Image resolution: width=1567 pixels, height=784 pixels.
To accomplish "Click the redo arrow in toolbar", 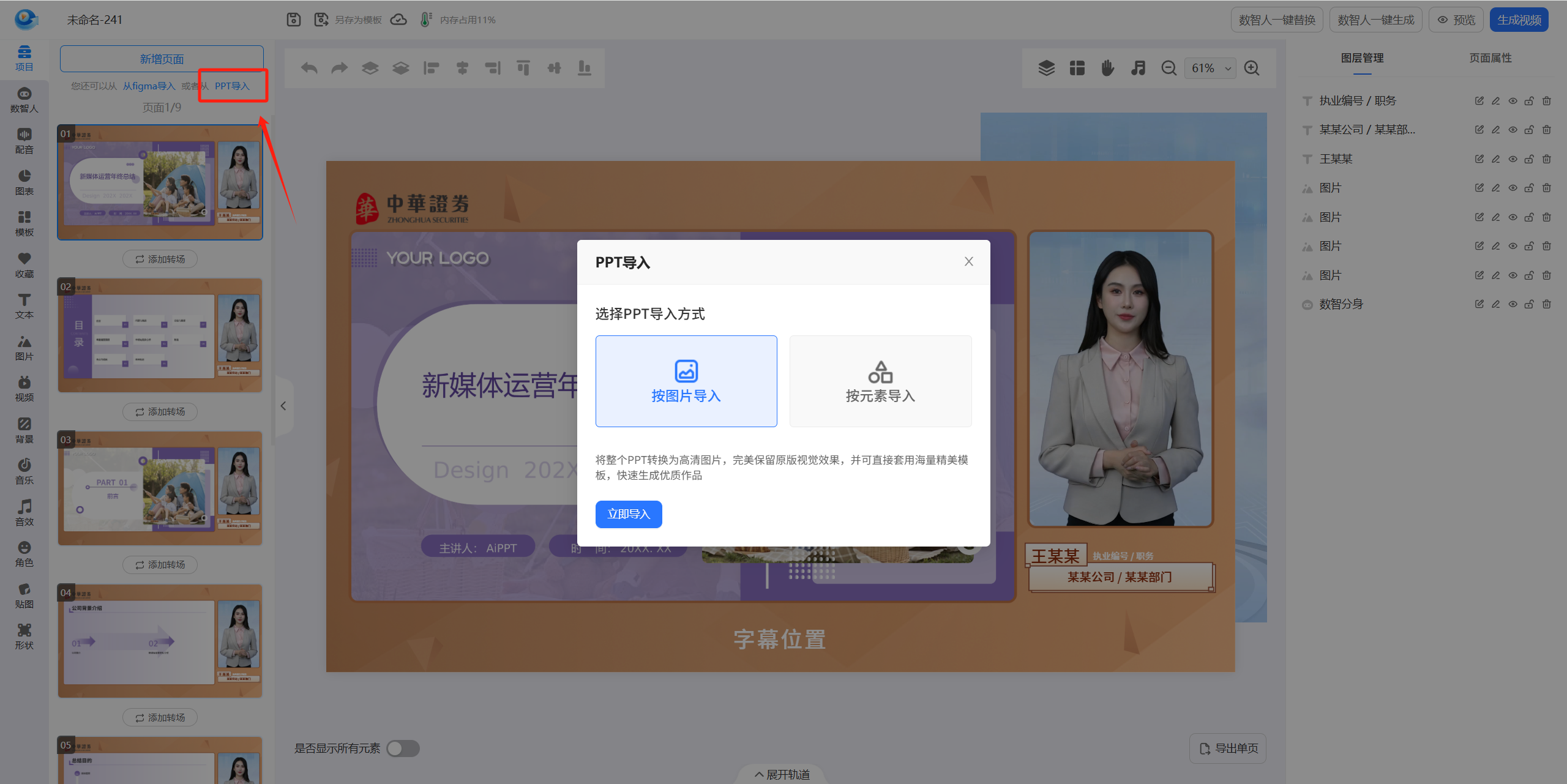I will [340, 68].
